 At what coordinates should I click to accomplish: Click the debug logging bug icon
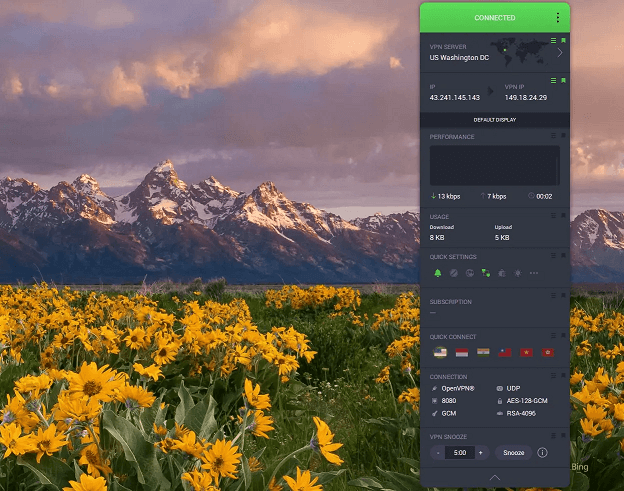[x=501, y=273]
